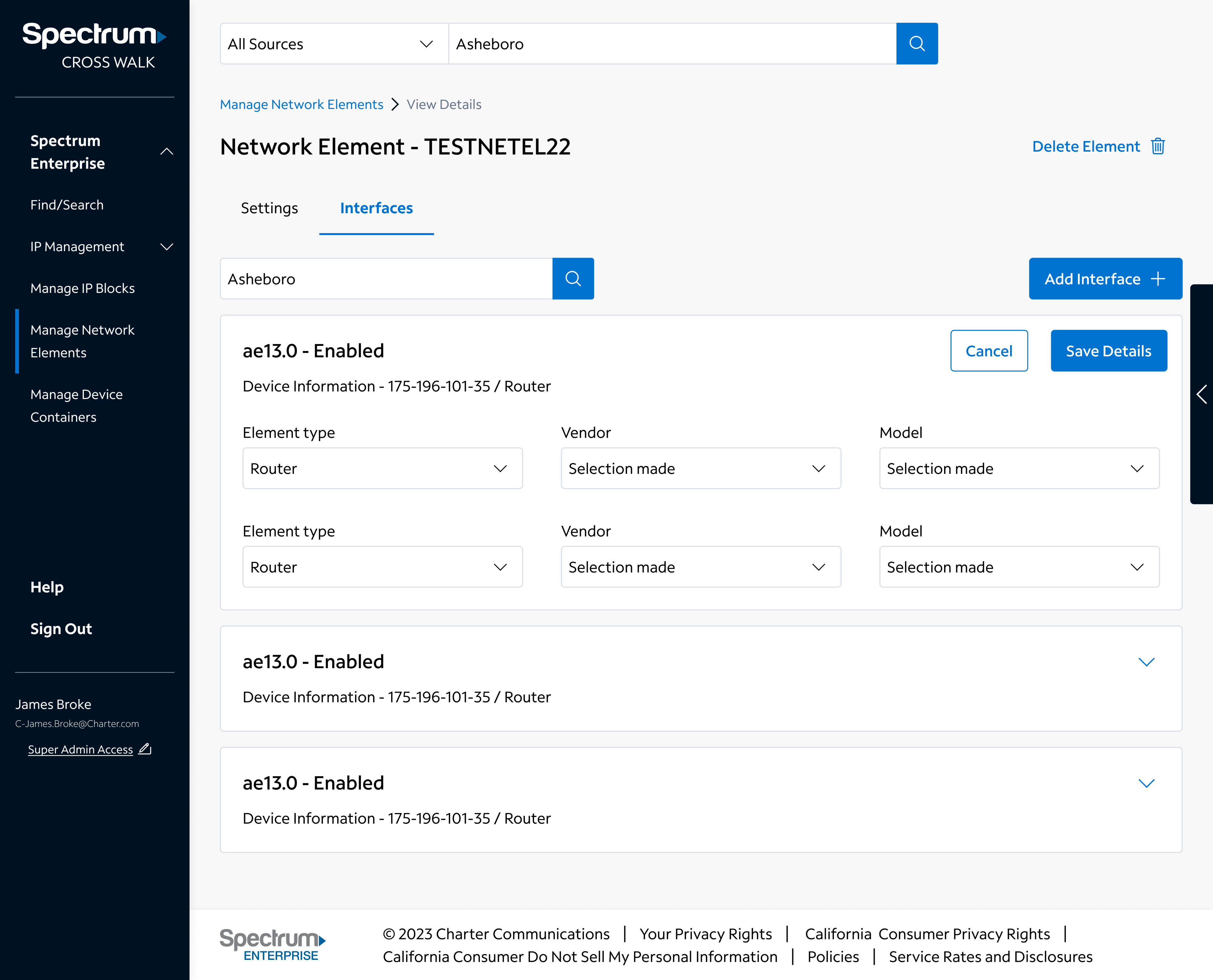1213x980 pixels.
Task: Open Manage Network Elements in sidebar
Action: pyautogui.click(x=82, y=341)
